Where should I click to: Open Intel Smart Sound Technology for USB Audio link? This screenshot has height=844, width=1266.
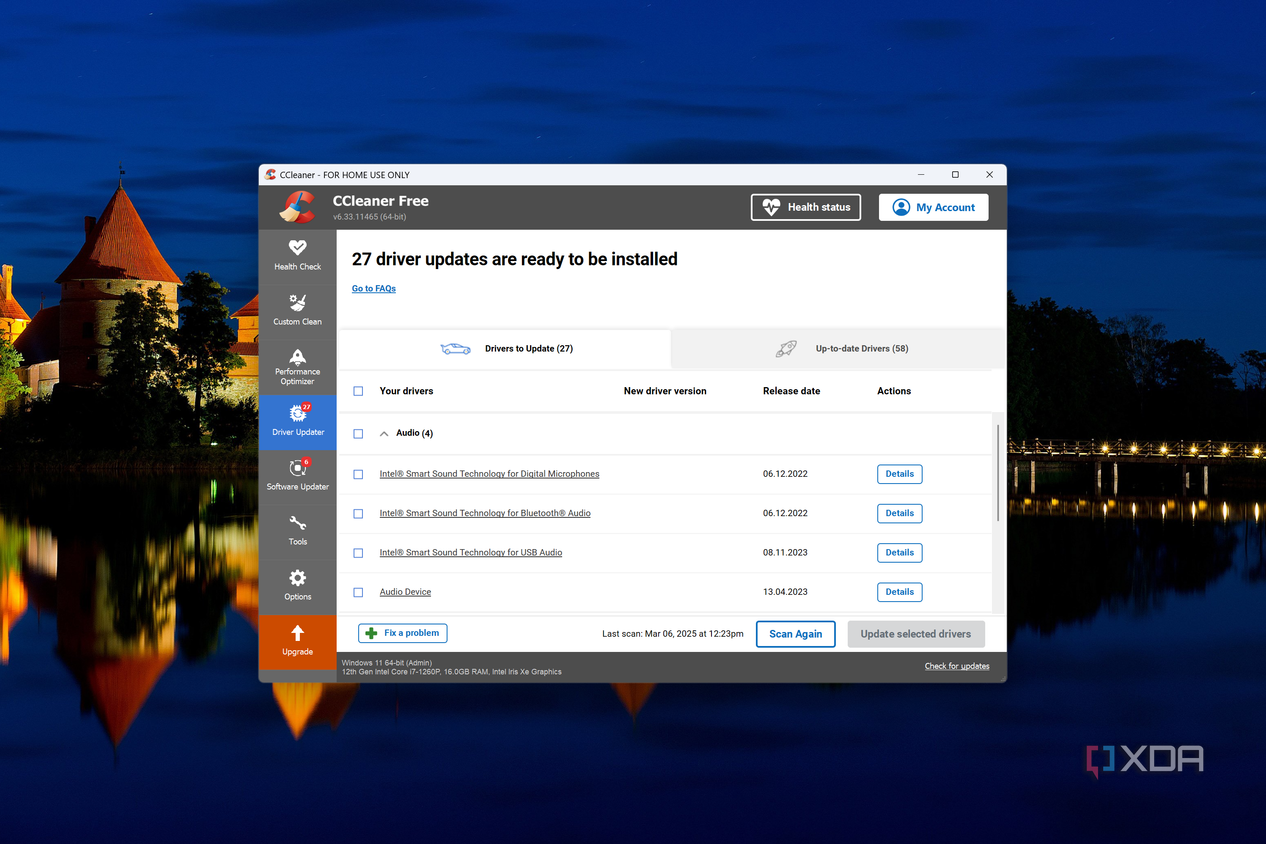471,552
